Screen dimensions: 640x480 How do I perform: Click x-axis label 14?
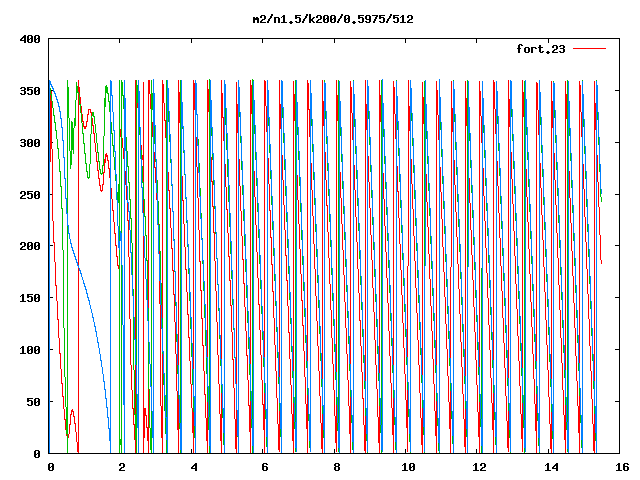[551, 467]
